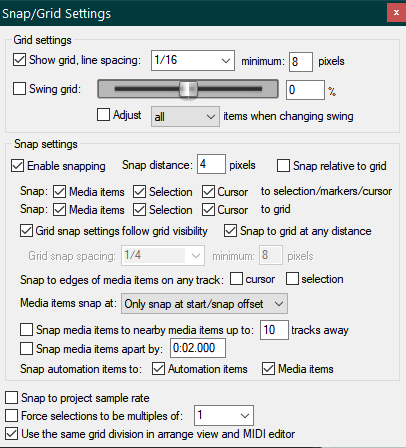Check the Adjust items when changing swing box
The width and height of the screenshot is (406, 448).
103,115
